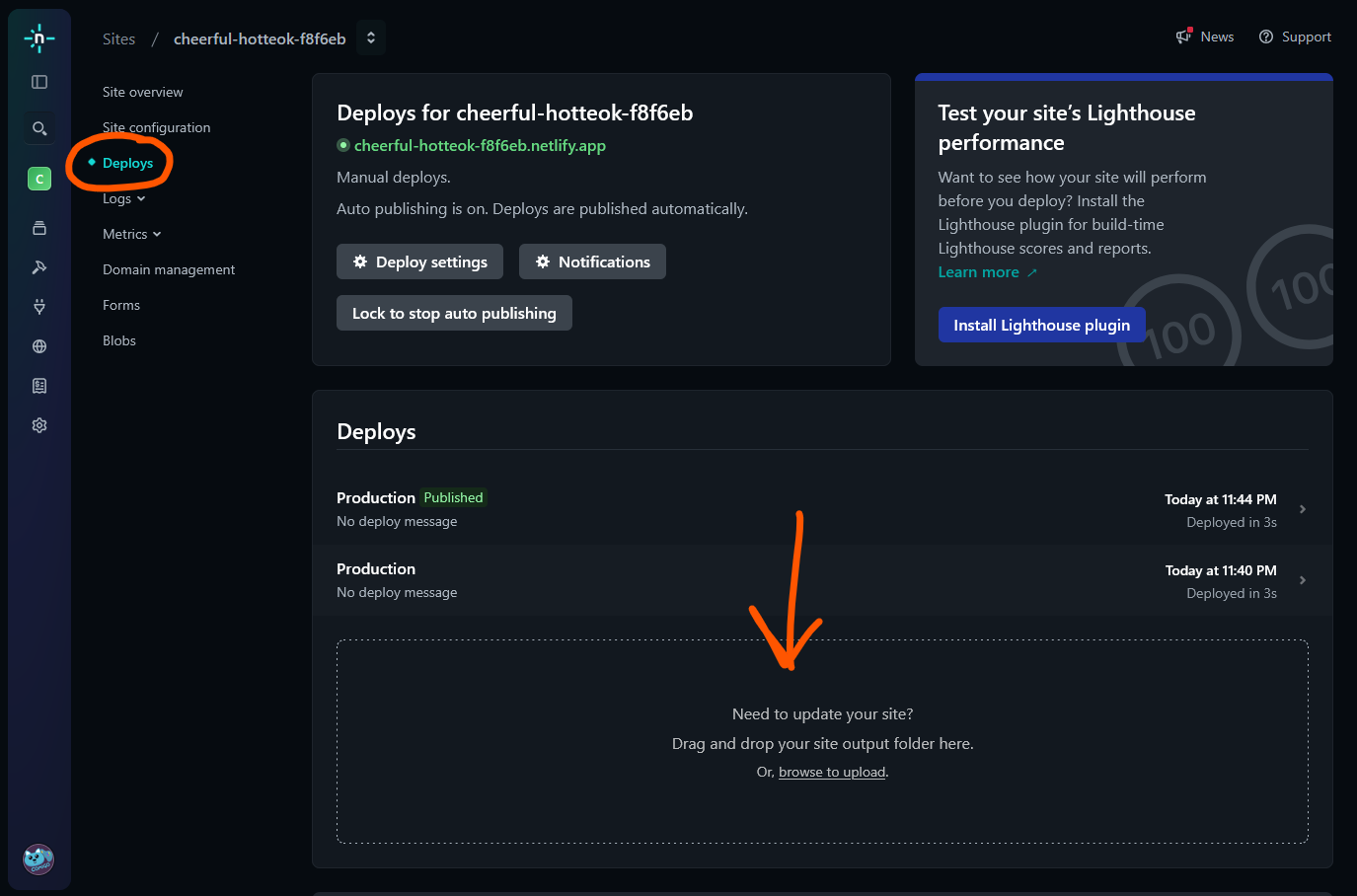Viewport: 1357px width, 896px height.
Task: Expand the Metrics submenu
Action: coord(131,234)
